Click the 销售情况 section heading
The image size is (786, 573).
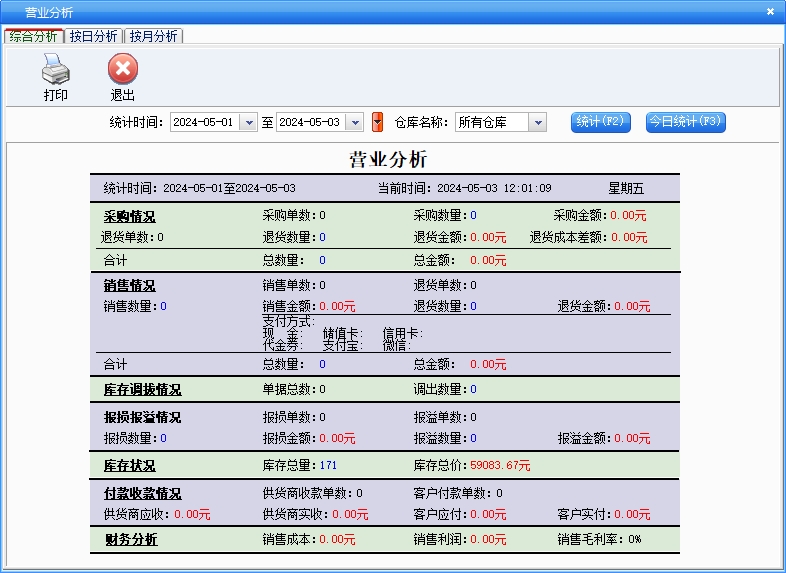129,286
